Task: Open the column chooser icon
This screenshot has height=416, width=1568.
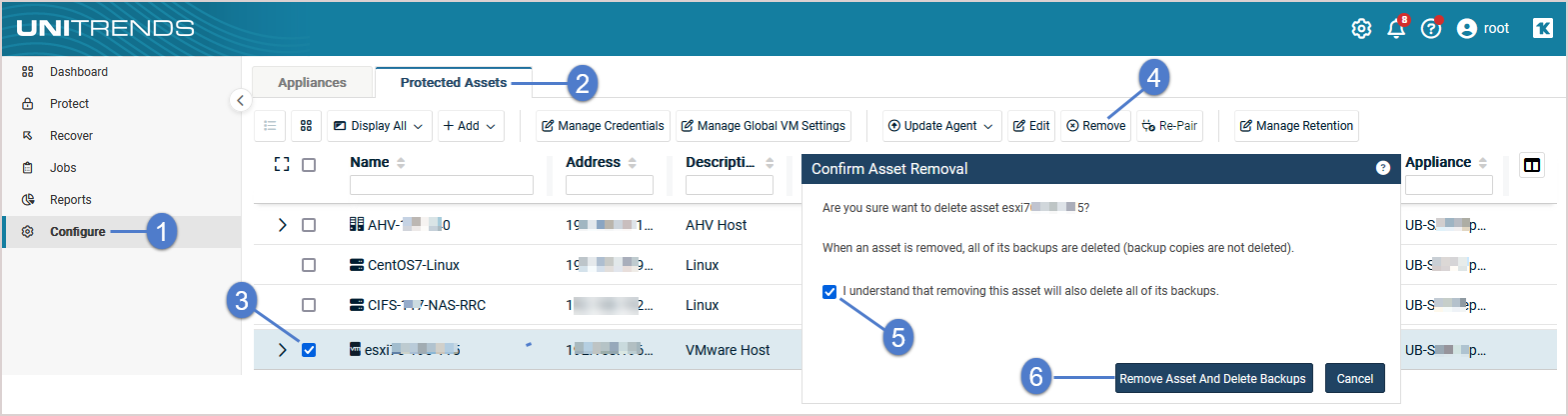Action: point(1532,165)
